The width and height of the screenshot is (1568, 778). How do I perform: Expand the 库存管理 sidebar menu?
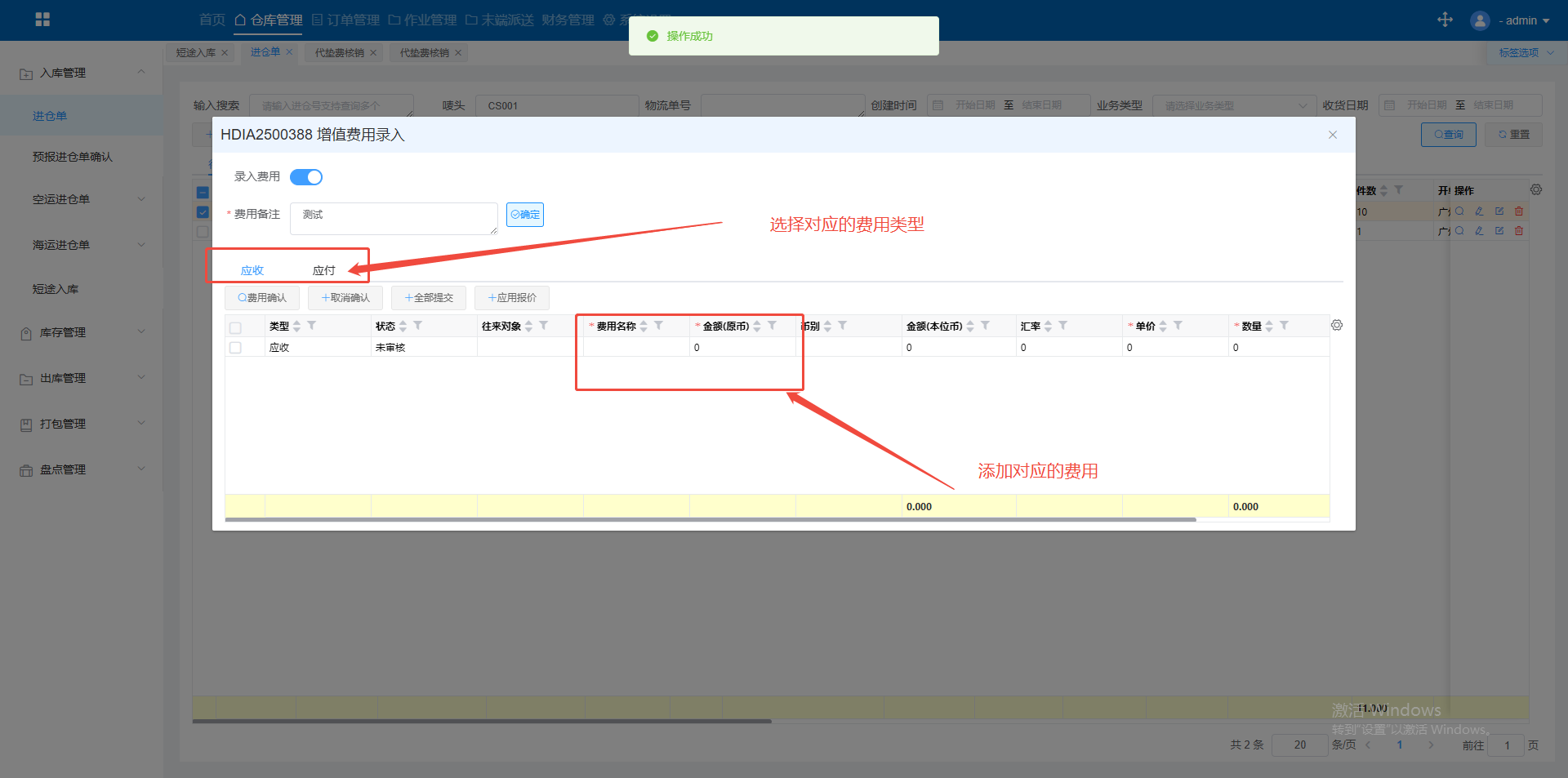82,332
